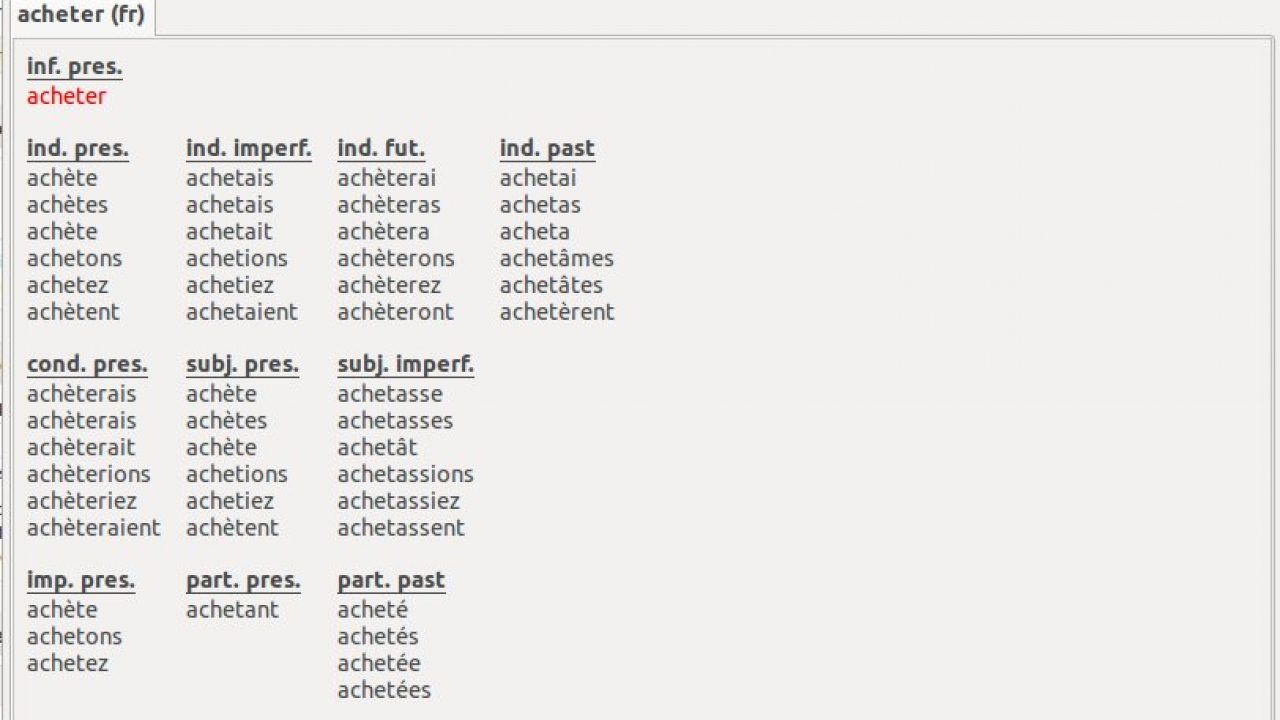The height and width of the screenshot is (720, 1280).
Task: Click the word achetèrent
Action: point(557,312)
